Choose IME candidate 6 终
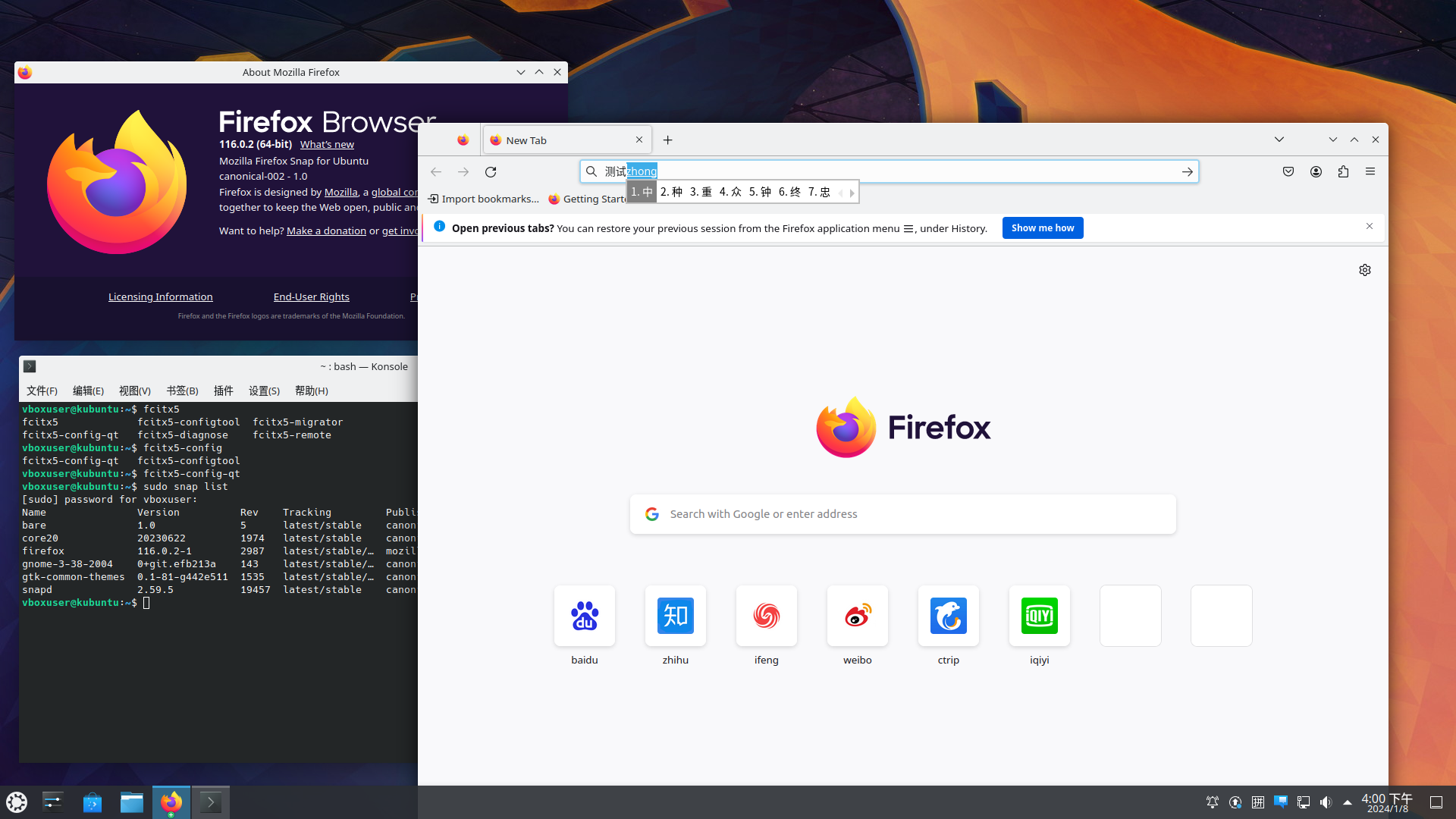This screenshot has height=819, width=1456. [789, 193]
